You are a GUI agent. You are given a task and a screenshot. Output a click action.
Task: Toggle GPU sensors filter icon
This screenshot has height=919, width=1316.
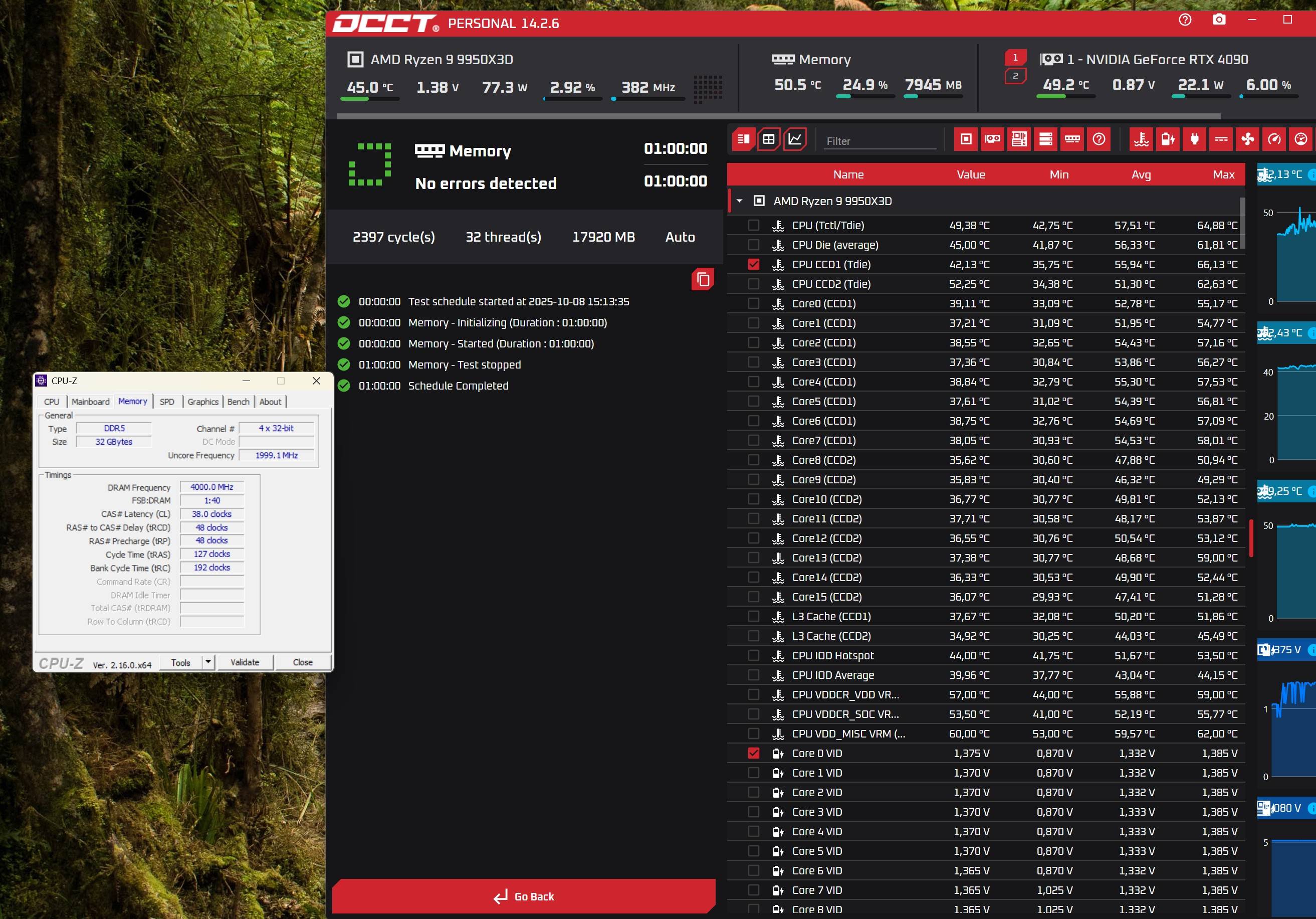993,139
